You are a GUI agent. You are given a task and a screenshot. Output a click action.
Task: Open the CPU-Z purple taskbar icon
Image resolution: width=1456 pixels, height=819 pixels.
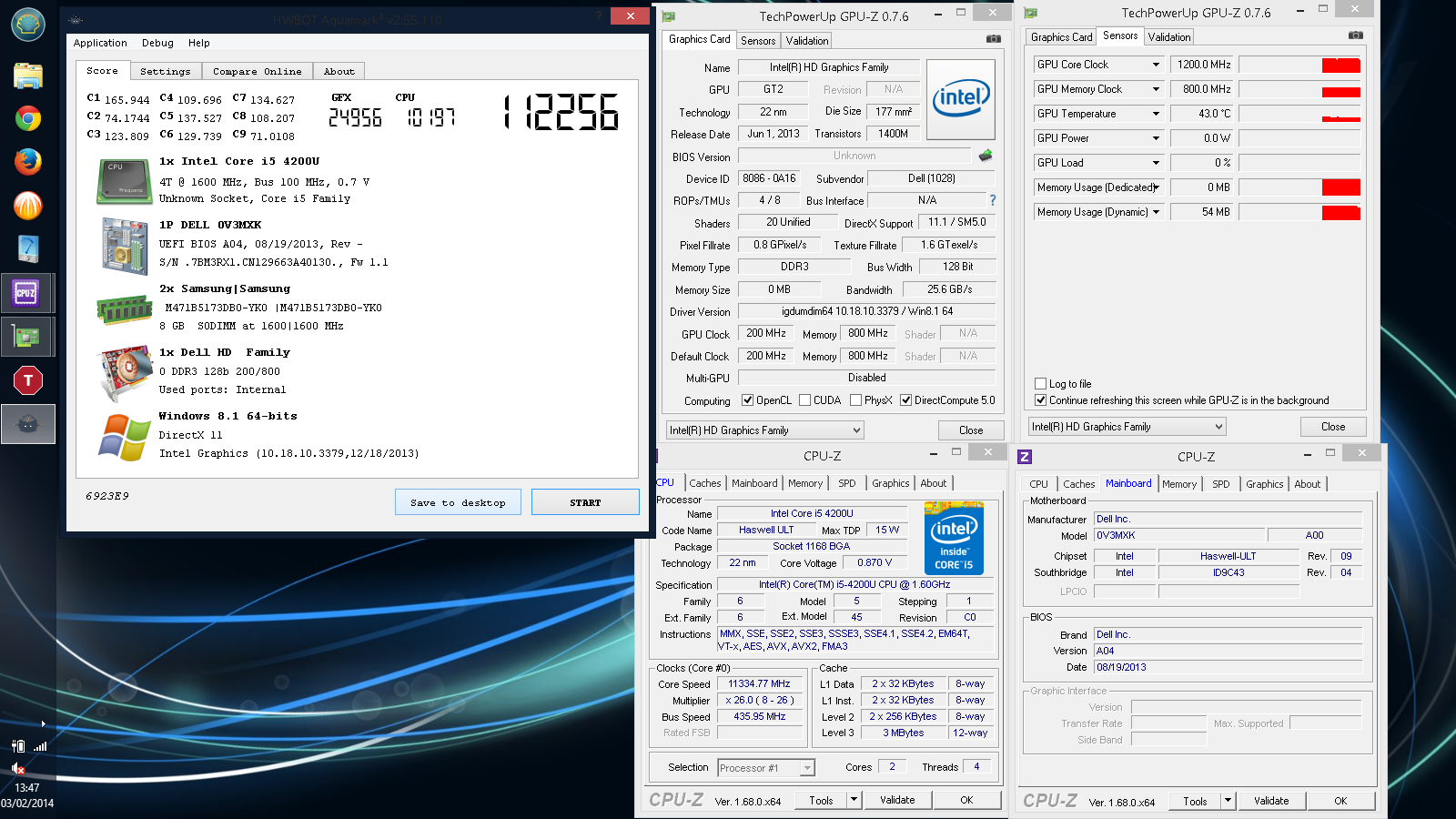click(26, 293)
